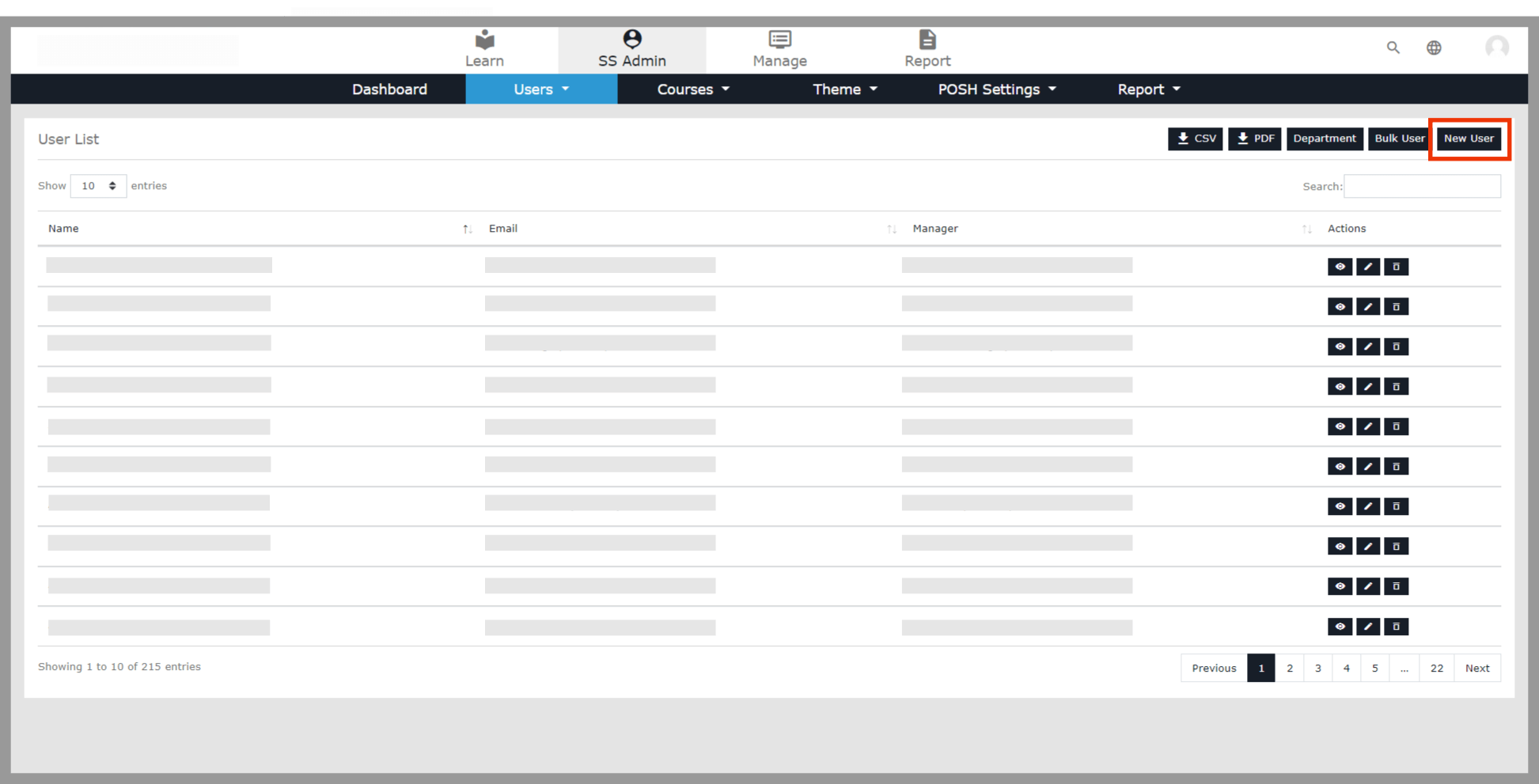Open the user profile avatar
1539x784 pixels.
[x=1496, y=47]
